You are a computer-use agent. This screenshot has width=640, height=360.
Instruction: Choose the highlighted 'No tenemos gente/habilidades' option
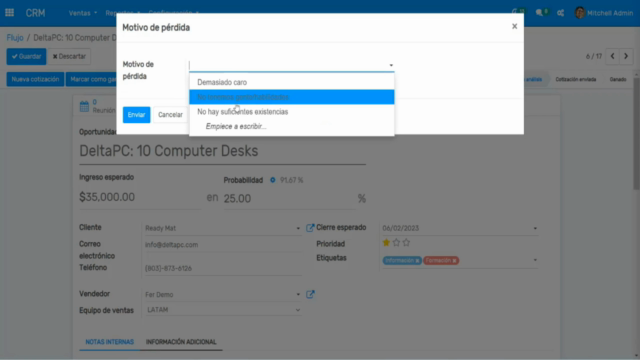(x=291, y=97)
